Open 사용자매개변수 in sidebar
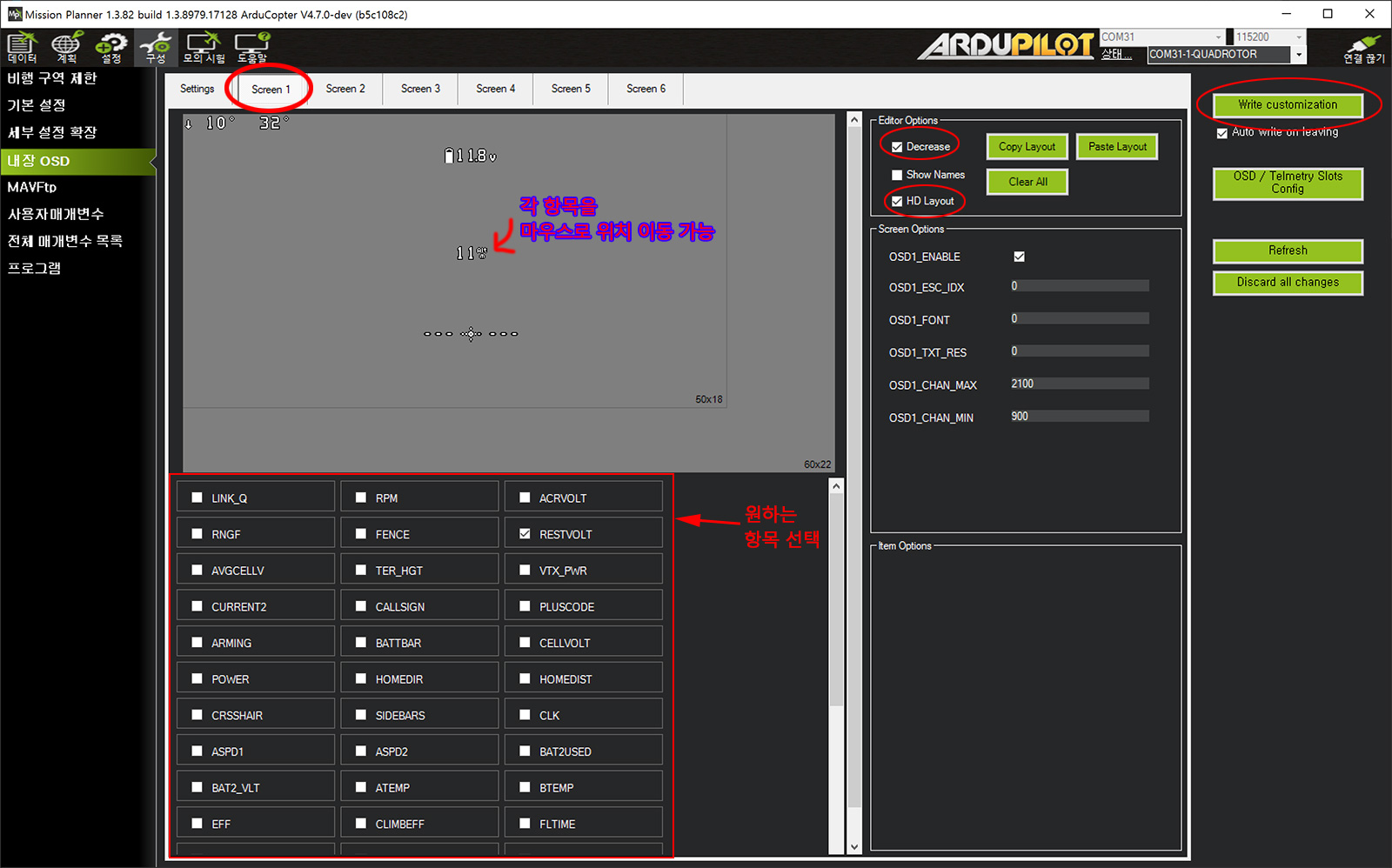This screenshot has width=1392, height=868. pos(56,214)
